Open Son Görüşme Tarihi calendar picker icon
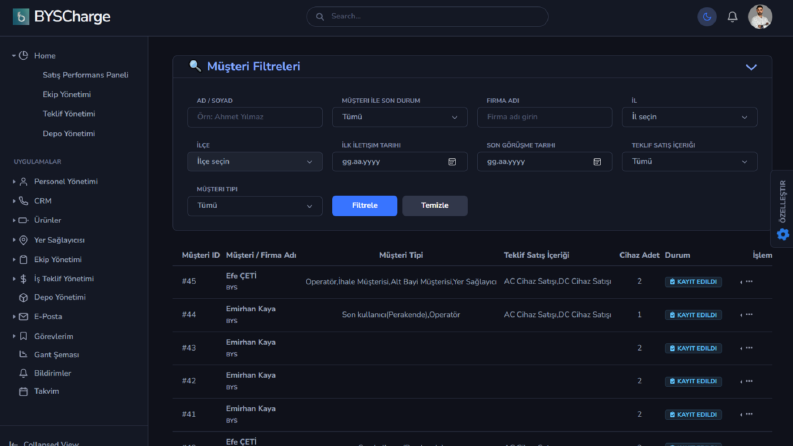This screenshot has width=793, height=446. (x=597, y=162)
